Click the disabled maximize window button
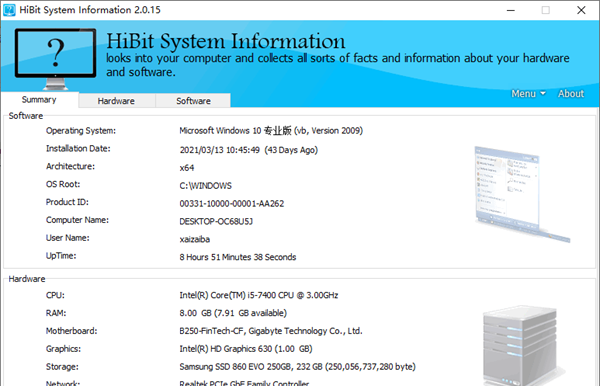Screen dimensions: 600x386 point(546,10)
